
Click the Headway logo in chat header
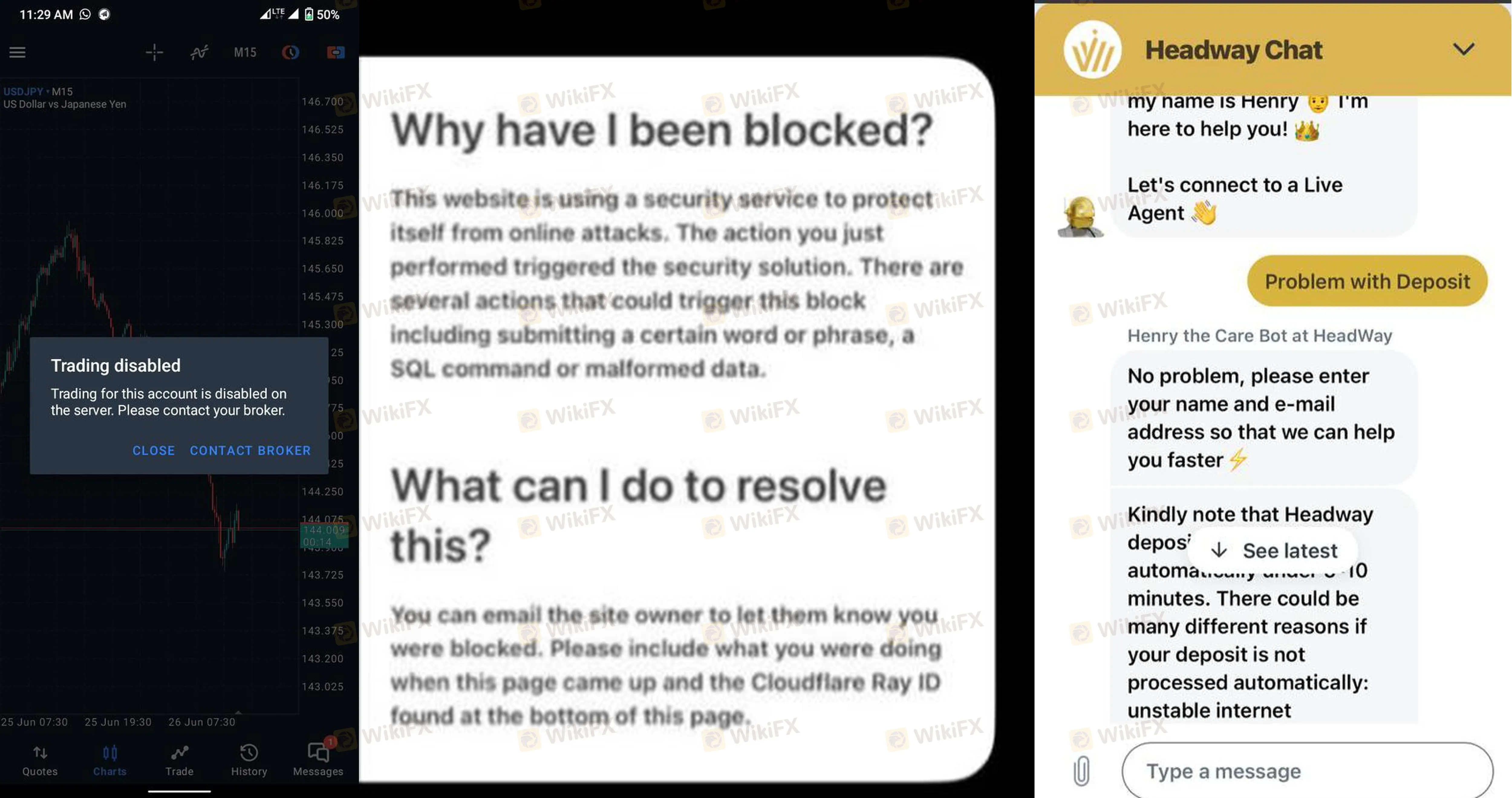1092,50
